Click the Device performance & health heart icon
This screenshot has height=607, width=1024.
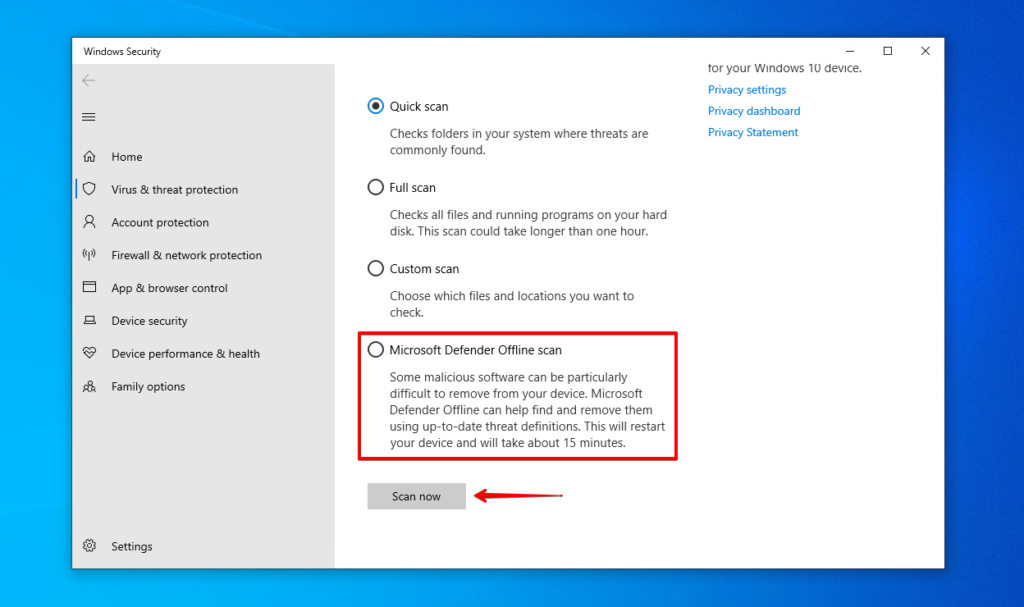pos(89,354)
